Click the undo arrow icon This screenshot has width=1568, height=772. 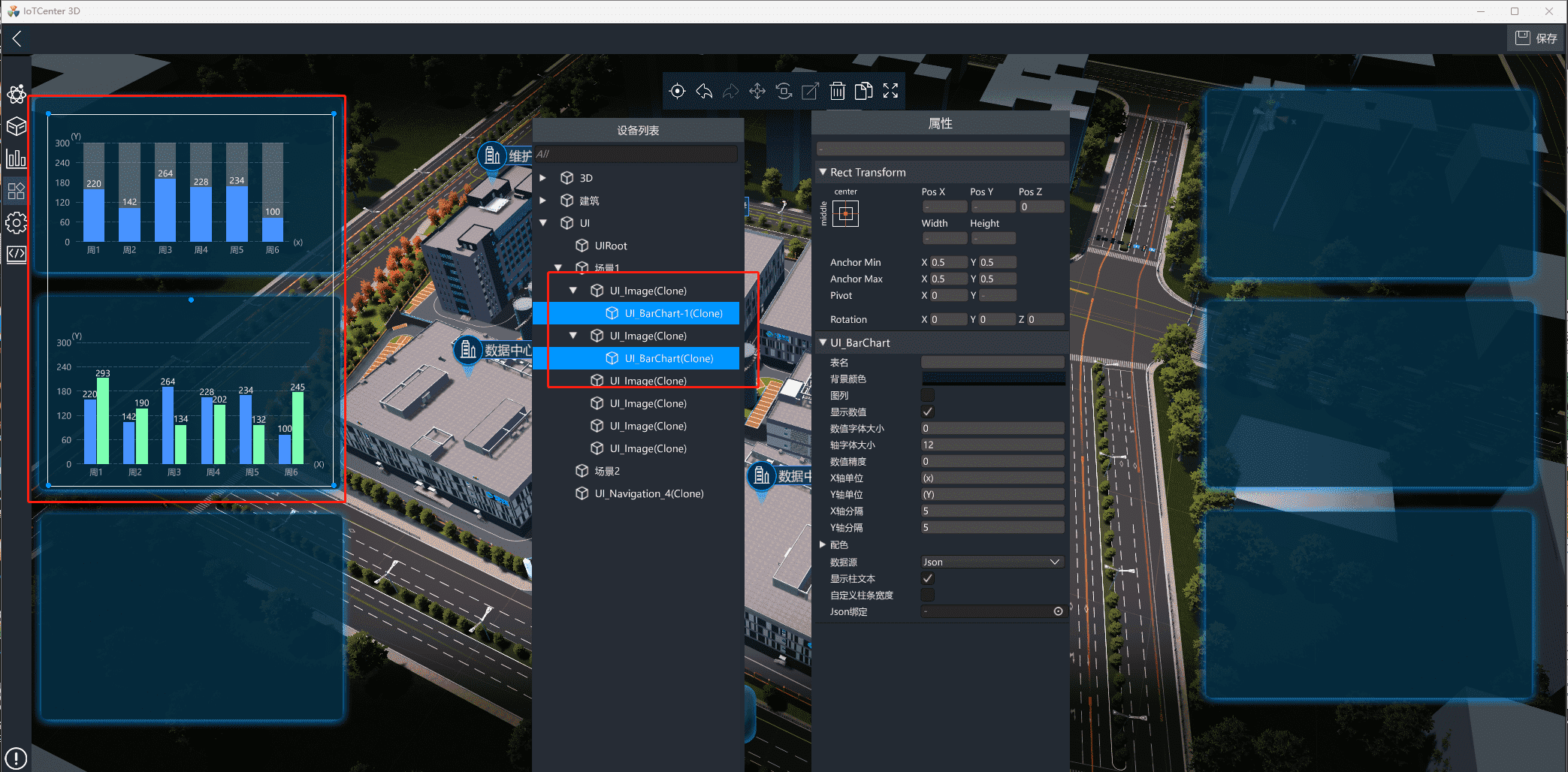(x=704, y=92)
